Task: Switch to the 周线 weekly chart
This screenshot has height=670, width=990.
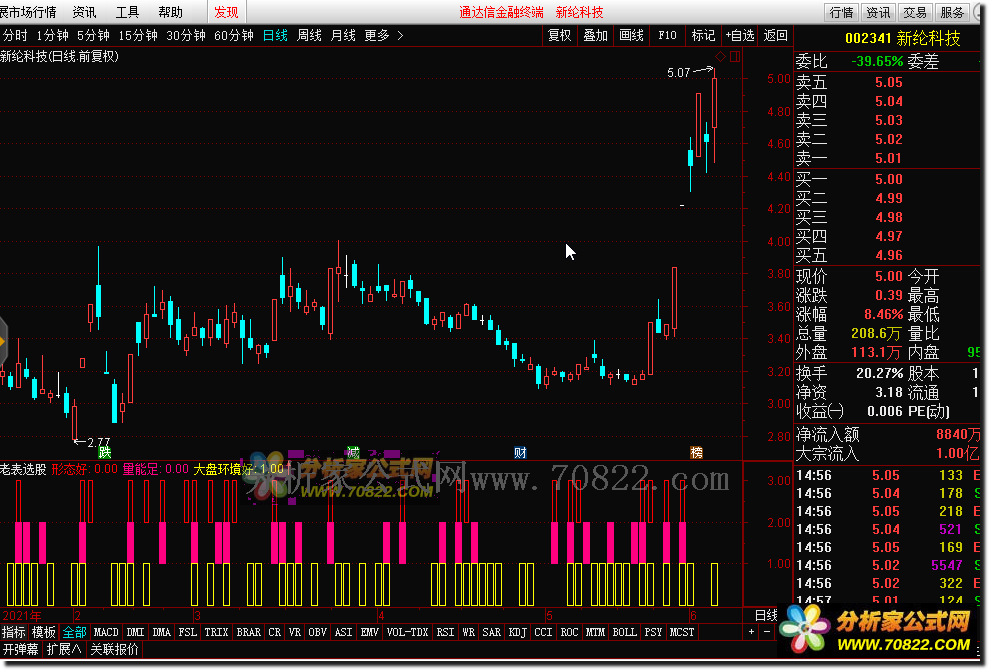Action: point(309,35)
